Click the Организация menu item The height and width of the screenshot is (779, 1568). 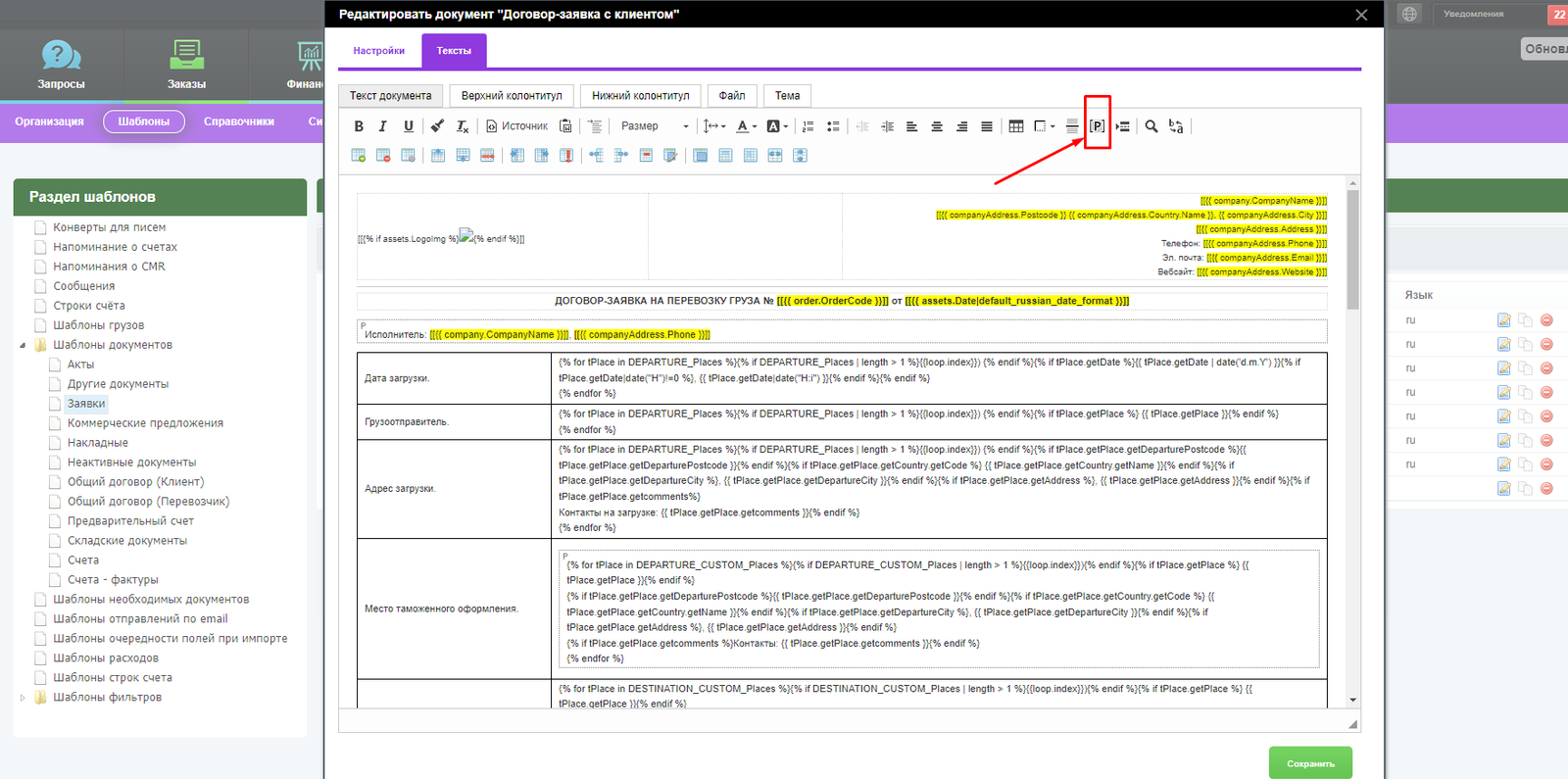49,122
